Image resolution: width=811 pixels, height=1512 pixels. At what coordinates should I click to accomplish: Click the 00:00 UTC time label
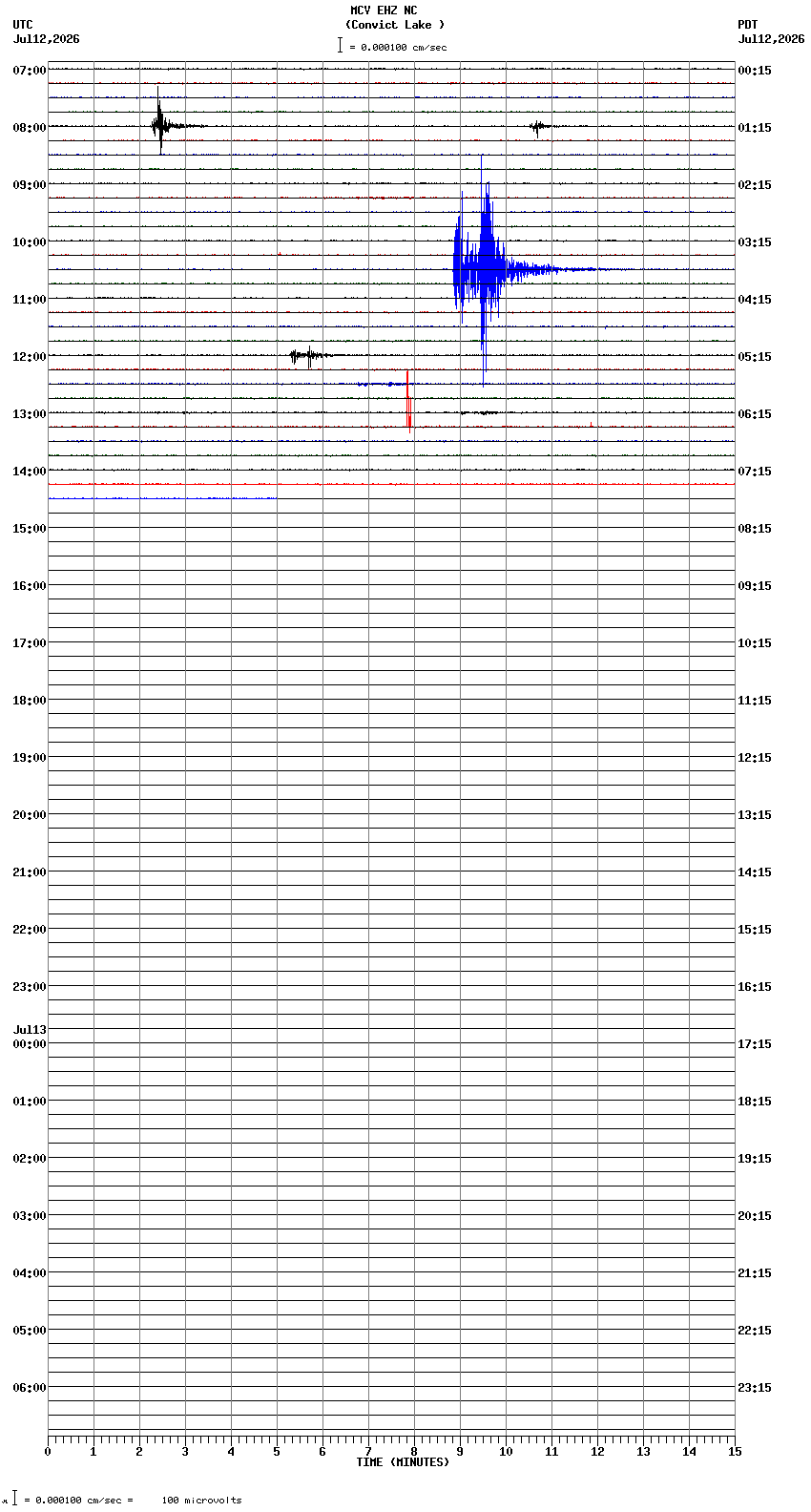pyautogui.click(x=30, y=1044)
